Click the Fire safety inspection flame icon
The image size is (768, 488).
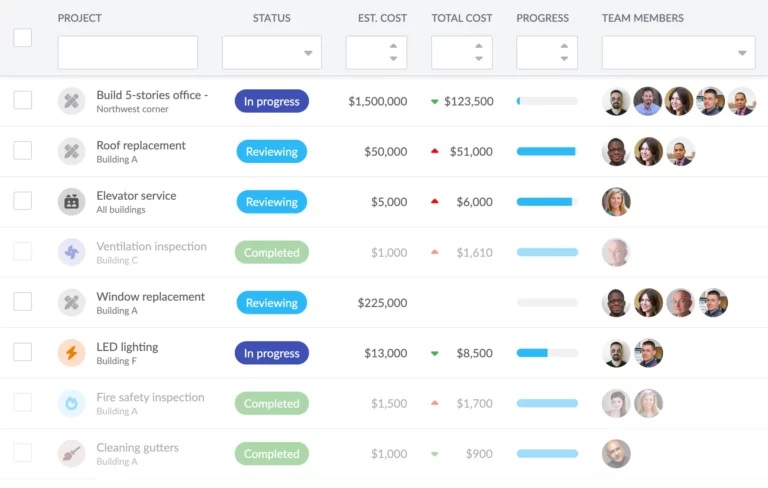point(71,403)
